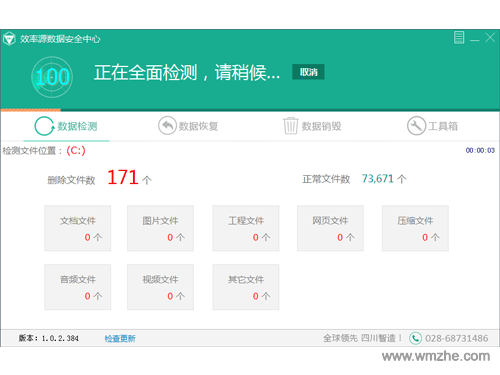Click the orange scan progress bar
The width and height of the screenshot is (500, 375).
(31, 110)
